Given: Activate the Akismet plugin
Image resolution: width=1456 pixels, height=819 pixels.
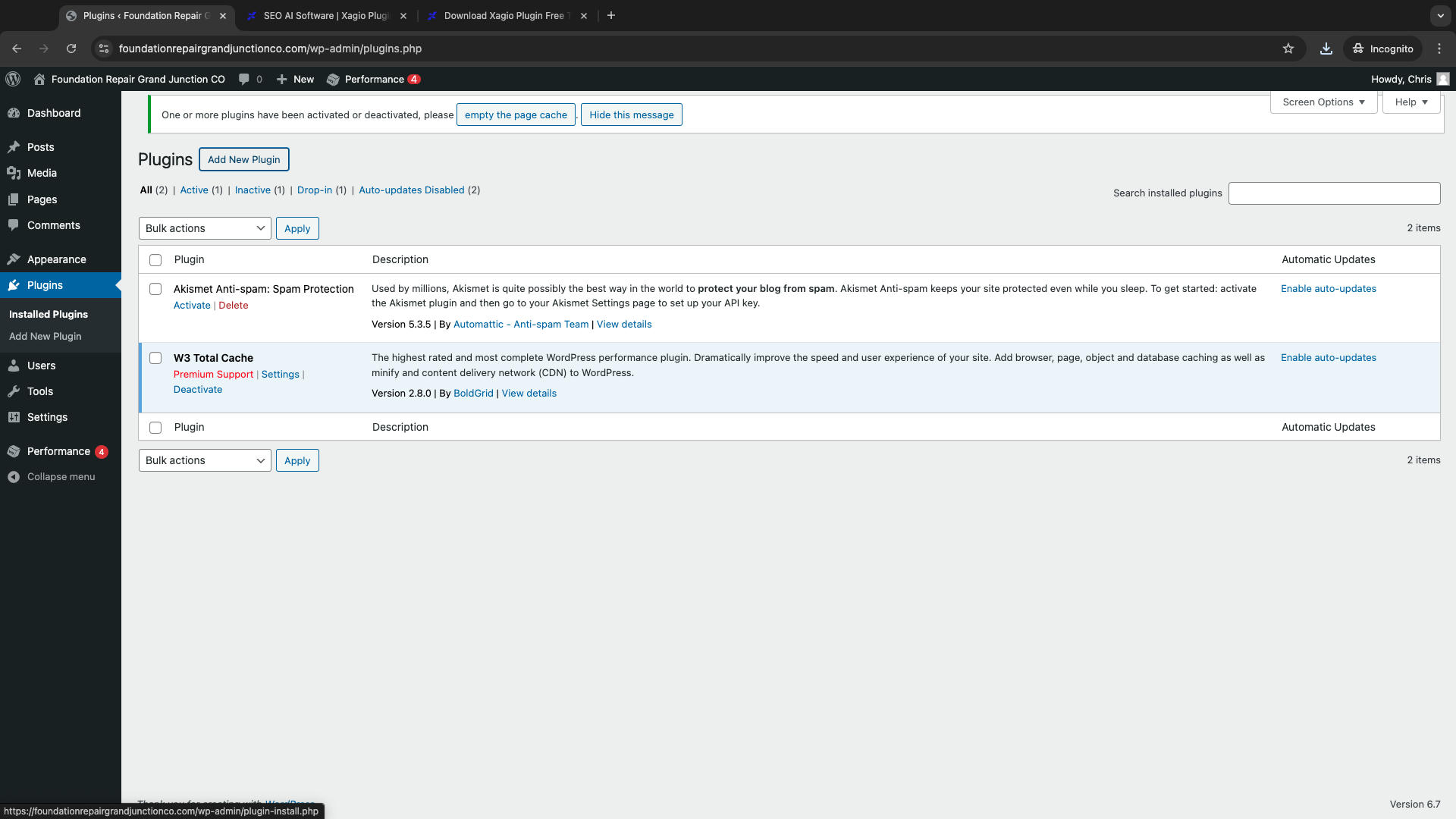Looking at the screenshot, I should point(192,306).
